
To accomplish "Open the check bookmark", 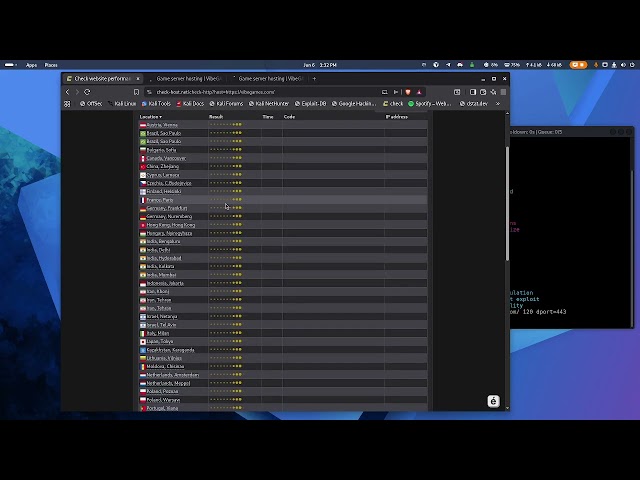I will pyautogui.click(x=393, y=104).
